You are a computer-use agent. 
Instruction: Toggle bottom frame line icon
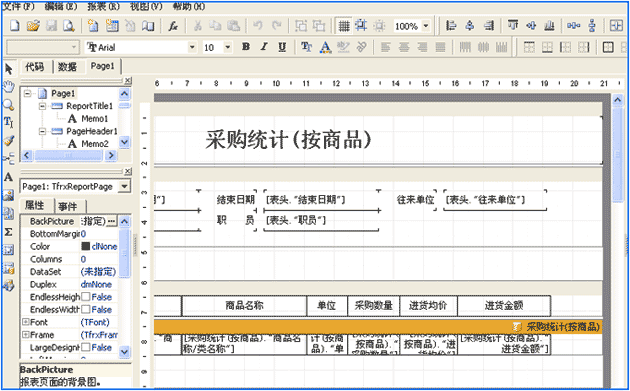click(547, 47)
